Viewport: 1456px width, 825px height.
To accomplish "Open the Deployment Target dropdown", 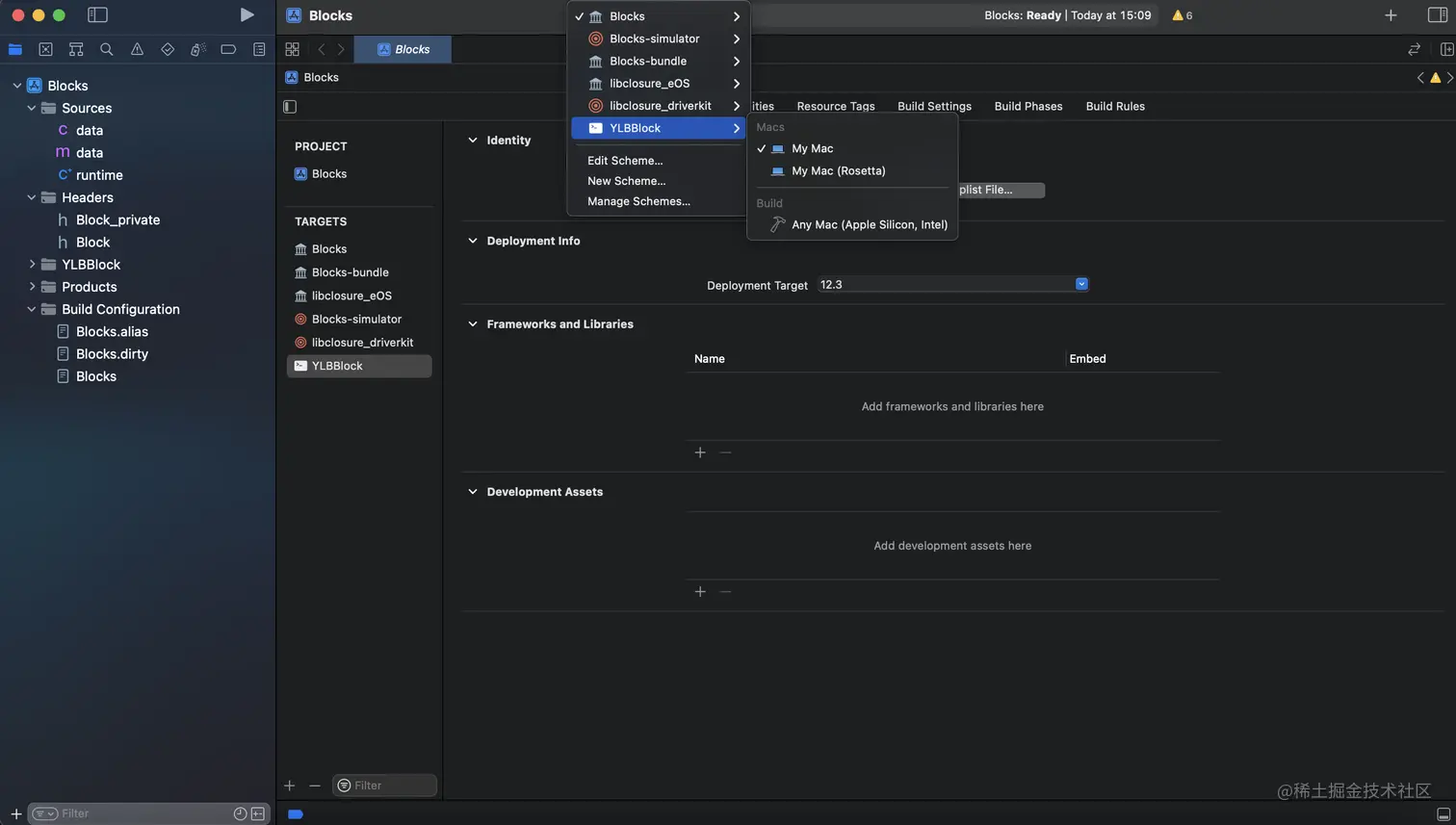I will [1081, 284].
